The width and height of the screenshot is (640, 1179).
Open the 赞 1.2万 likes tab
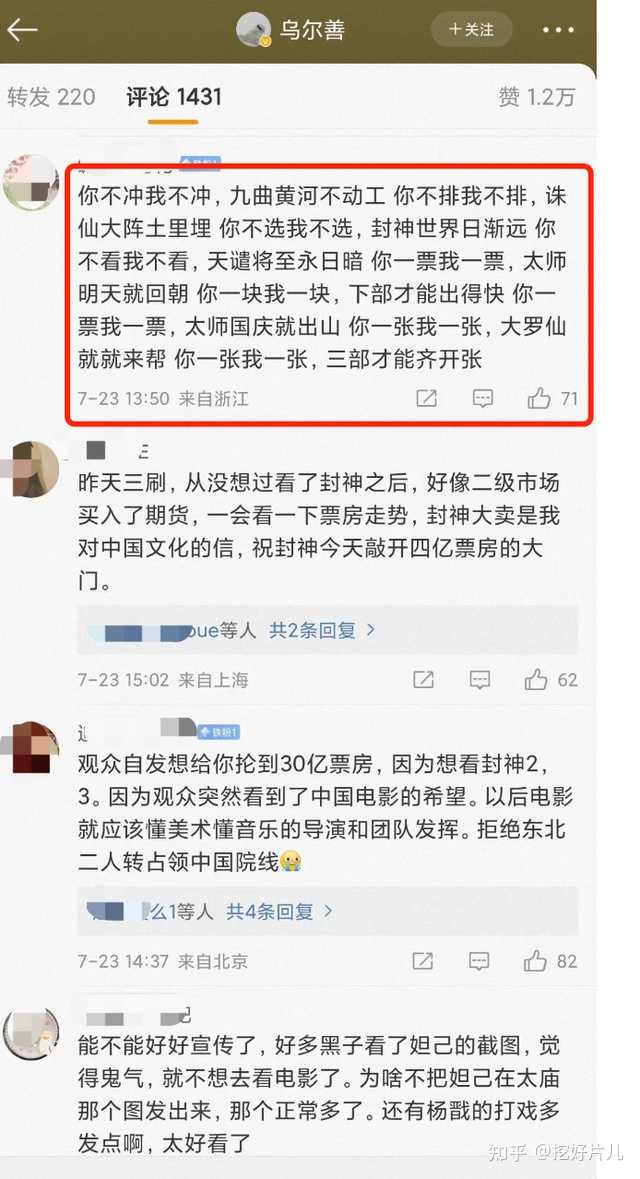[536, 97]
